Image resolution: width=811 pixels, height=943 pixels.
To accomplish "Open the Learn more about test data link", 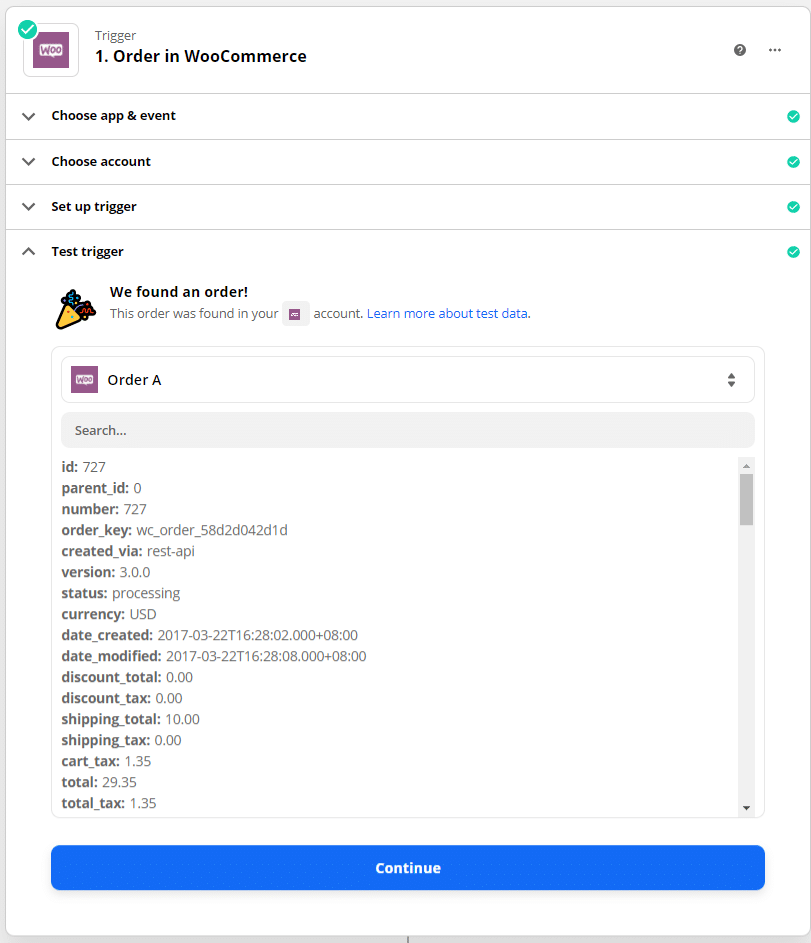I will [x=447, y=314].
